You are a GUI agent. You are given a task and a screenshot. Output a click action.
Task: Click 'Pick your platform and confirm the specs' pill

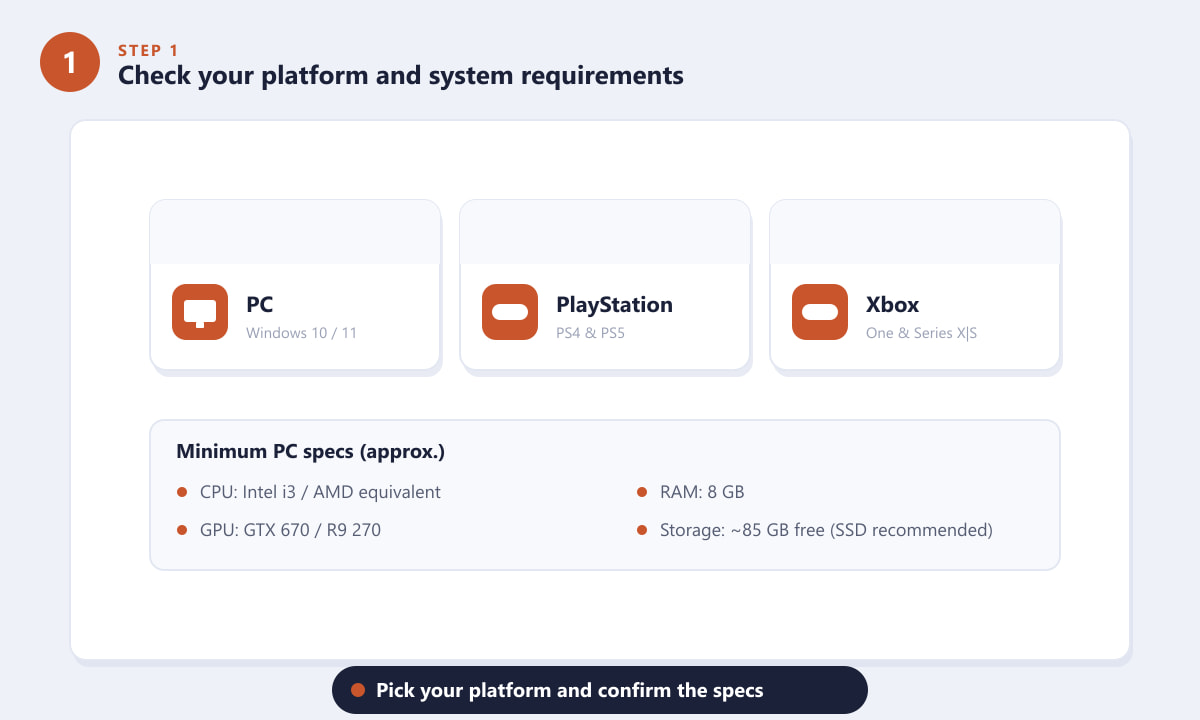(600, 690)
